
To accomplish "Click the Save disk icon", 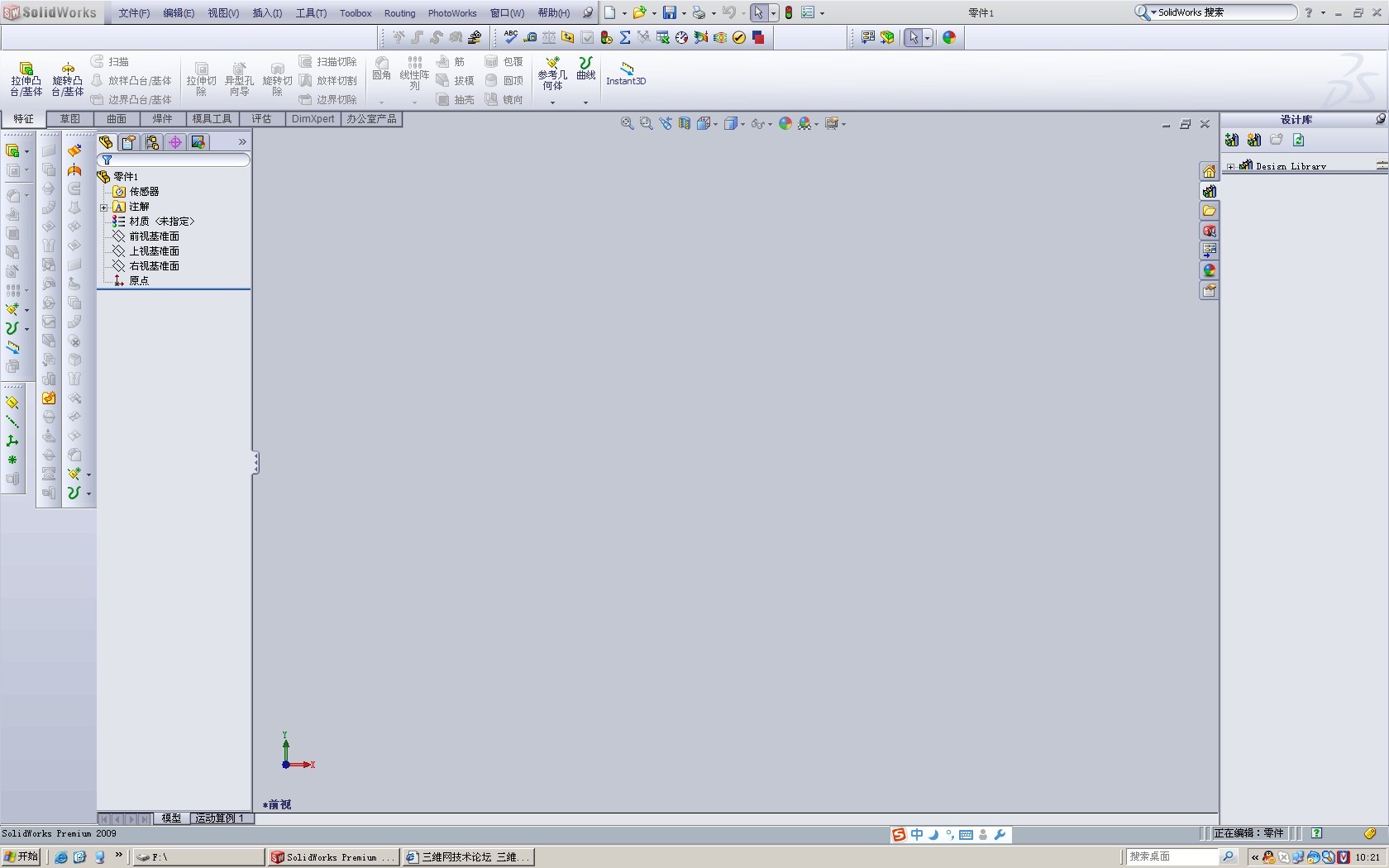I will pyautogui.click(x=670, y=12).
